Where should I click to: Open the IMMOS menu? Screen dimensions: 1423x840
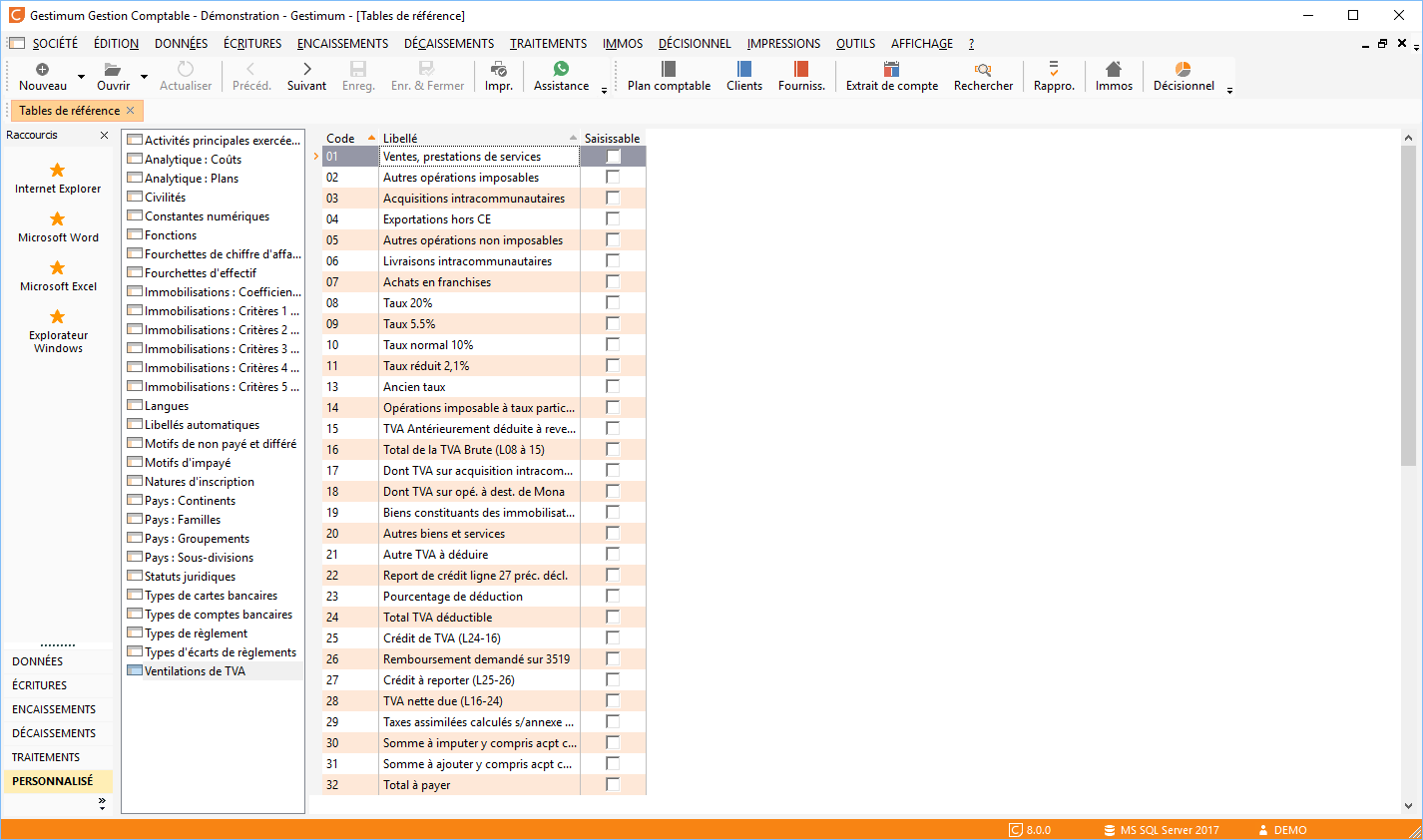623,44
